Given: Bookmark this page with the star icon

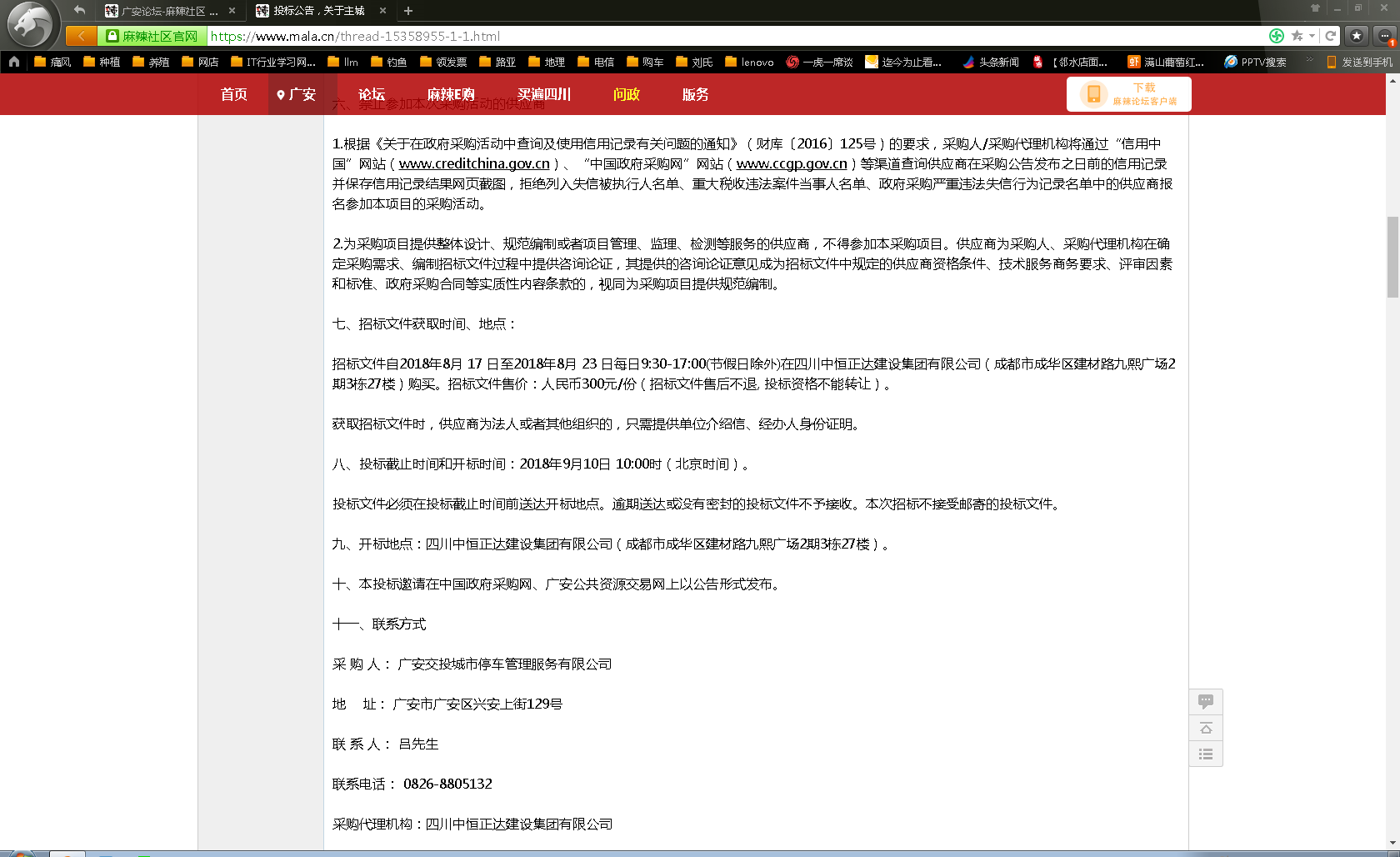Looking at the screenshot, I should [1297, 36].
